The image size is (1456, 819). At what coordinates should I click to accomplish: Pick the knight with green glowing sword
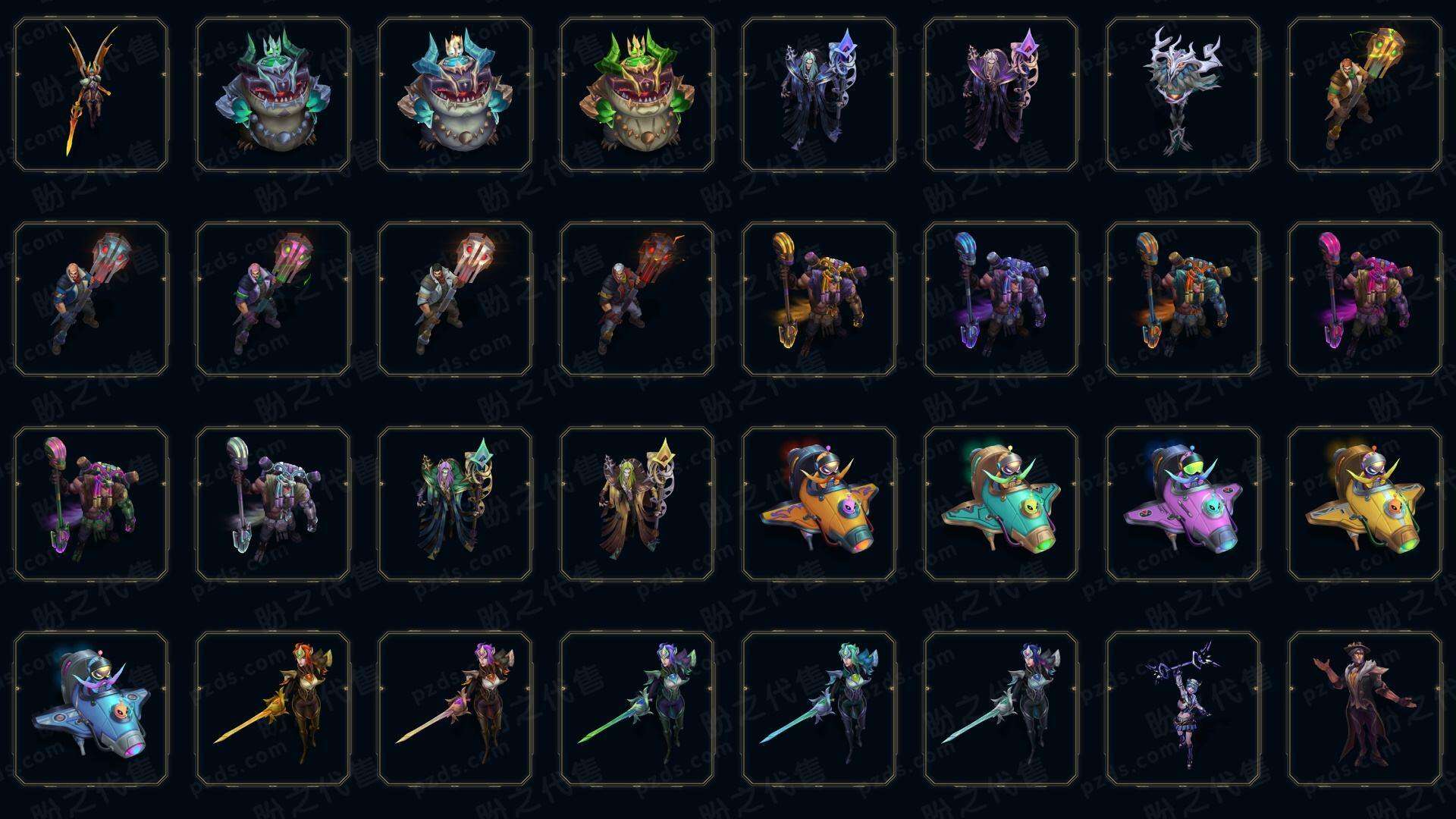coord(637,708)
